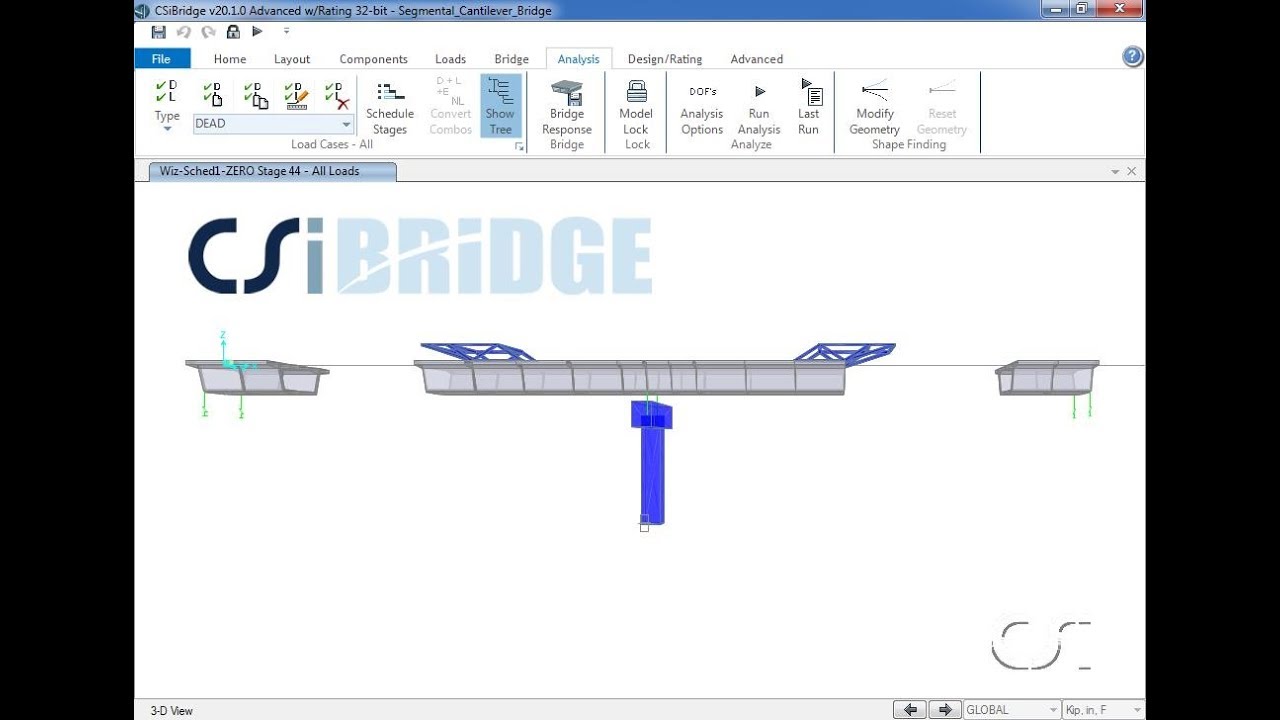
Task: Open the DEAD load case combo box
Action: coord(273,124)
